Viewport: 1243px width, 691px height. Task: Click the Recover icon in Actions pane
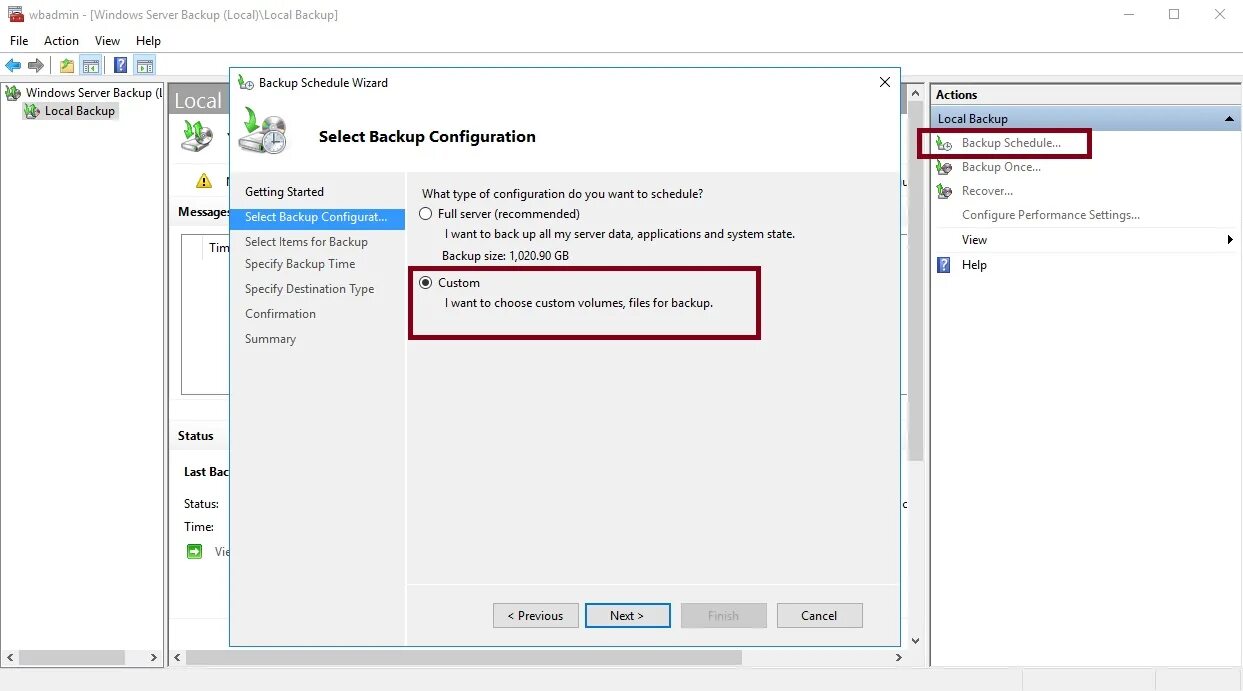[x=944, y=191]
